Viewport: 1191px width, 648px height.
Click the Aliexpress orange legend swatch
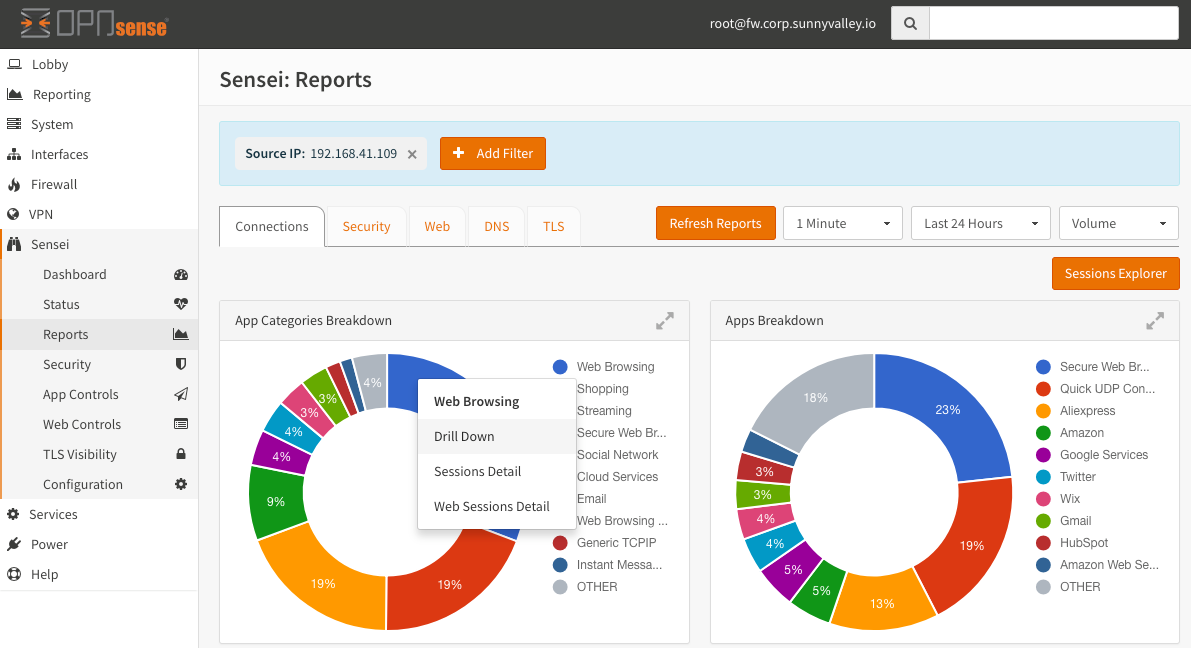pyautogui.click(x=1043, y=411)
